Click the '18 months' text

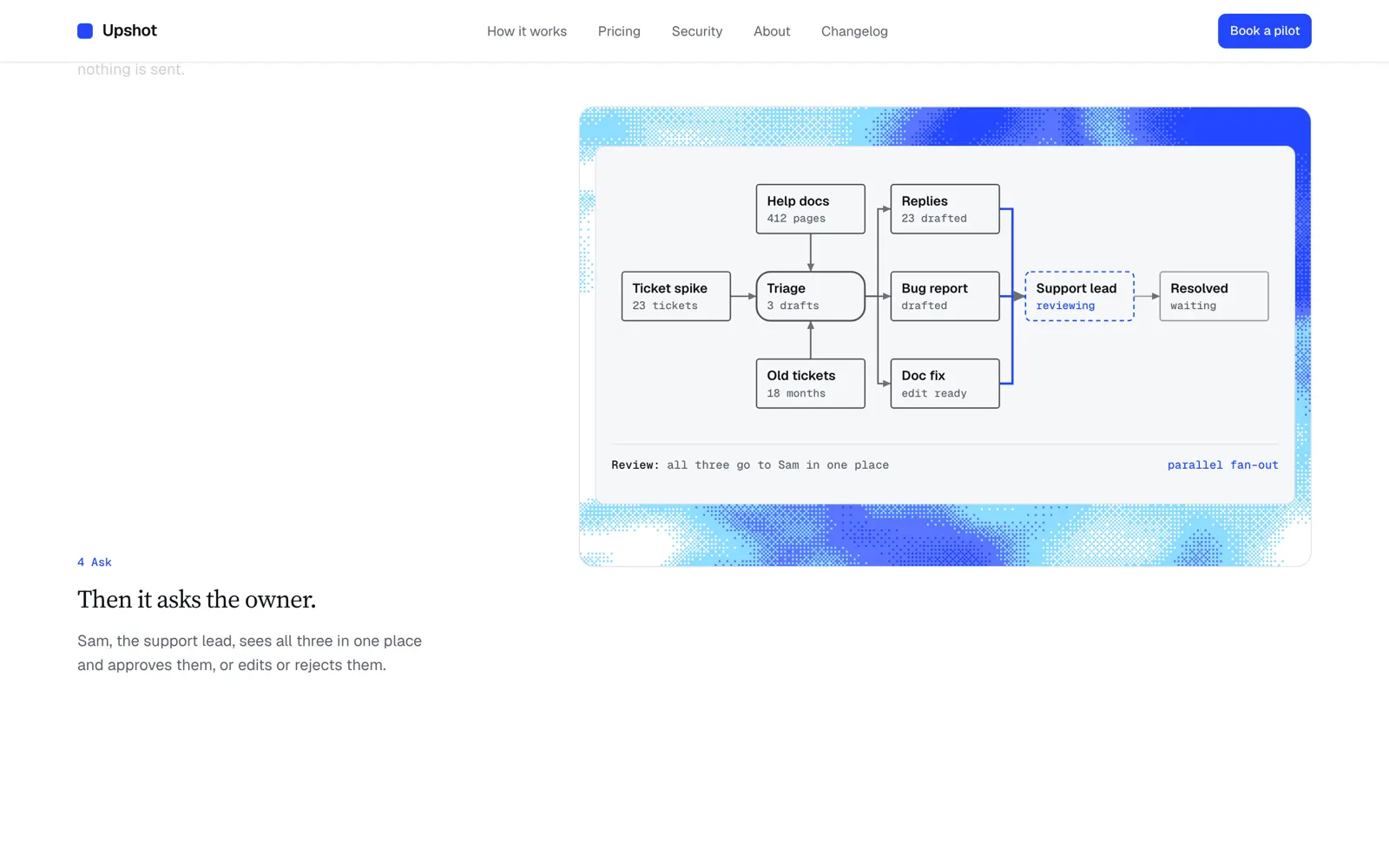point(796,393)
